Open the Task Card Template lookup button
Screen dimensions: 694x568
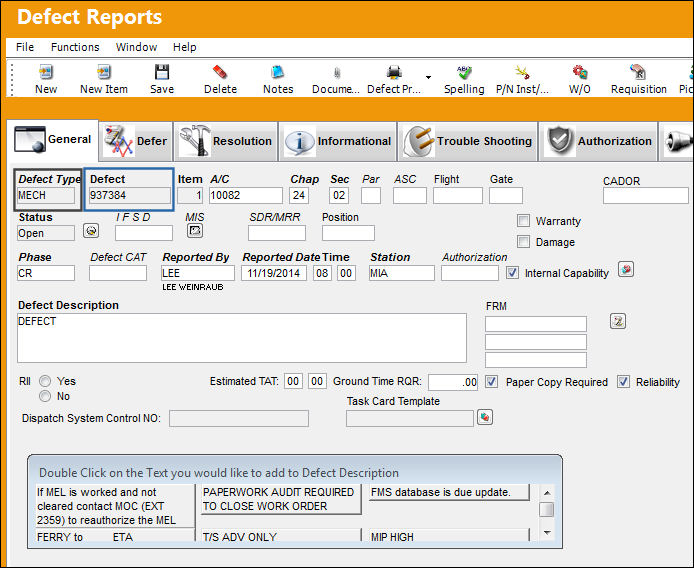[x=485, y=417]
